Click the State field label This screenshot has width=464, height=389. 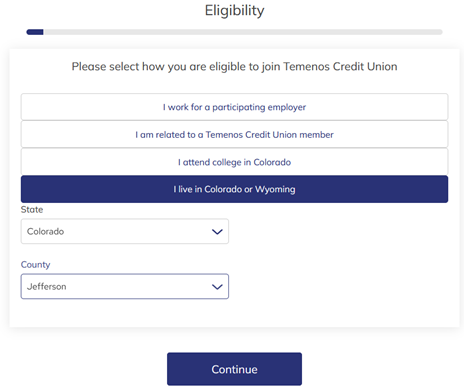coord(32,210)
